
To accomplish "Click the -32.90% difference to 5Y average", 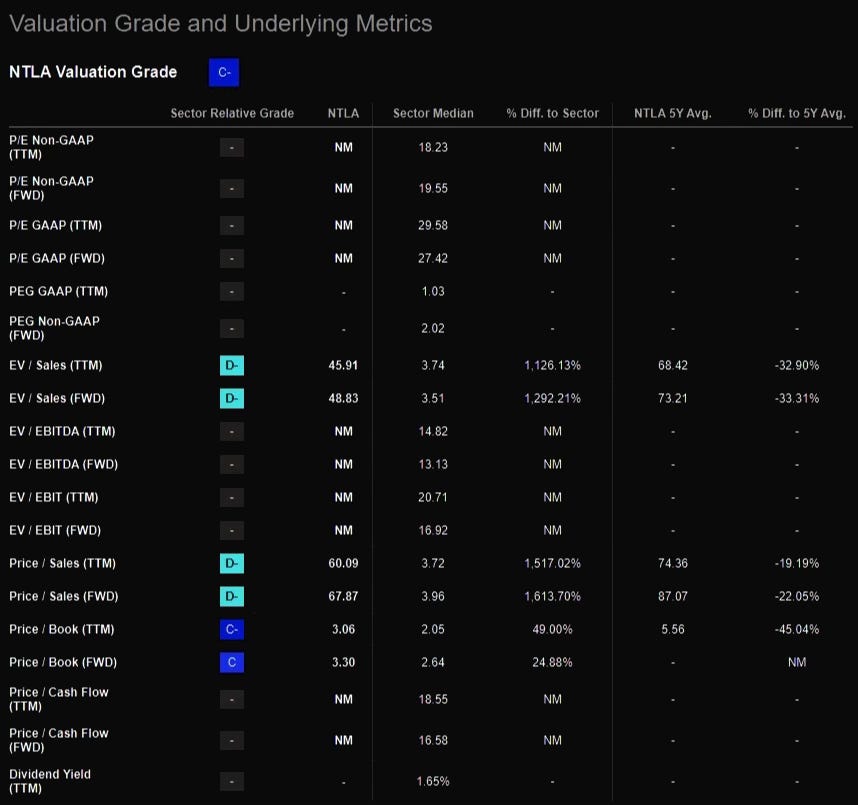I will 797,366.
